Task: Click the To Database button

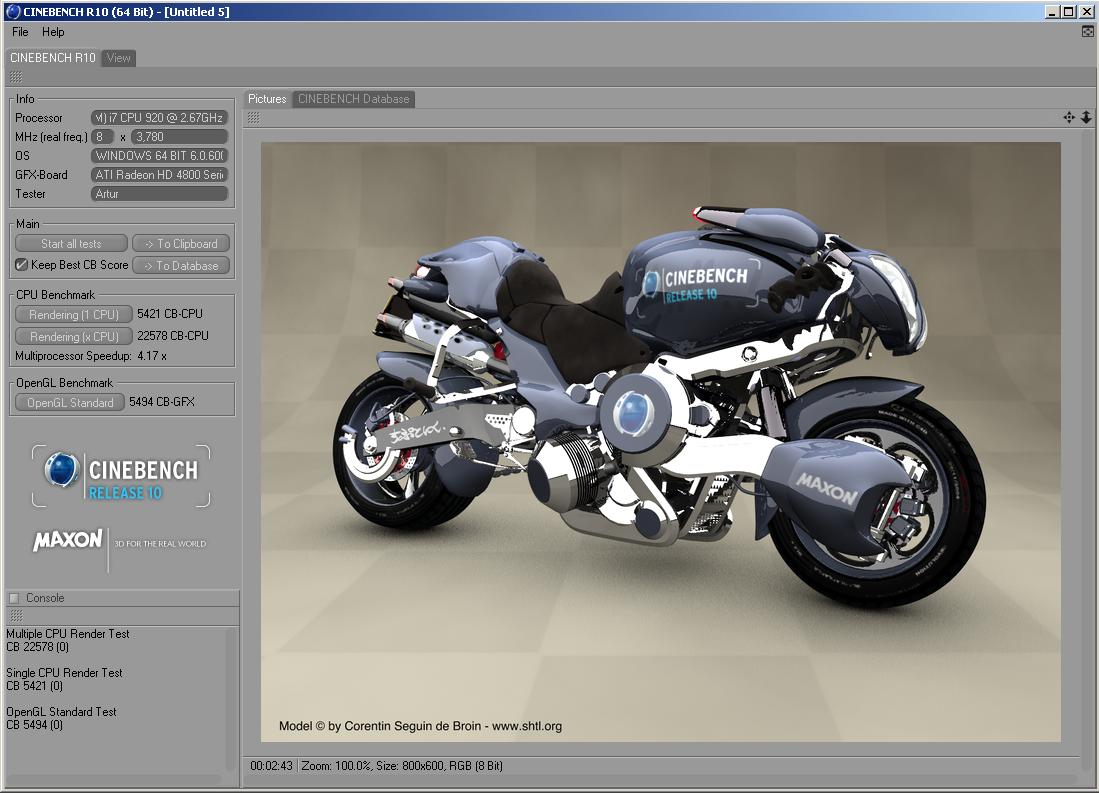Action: (181, 266)
